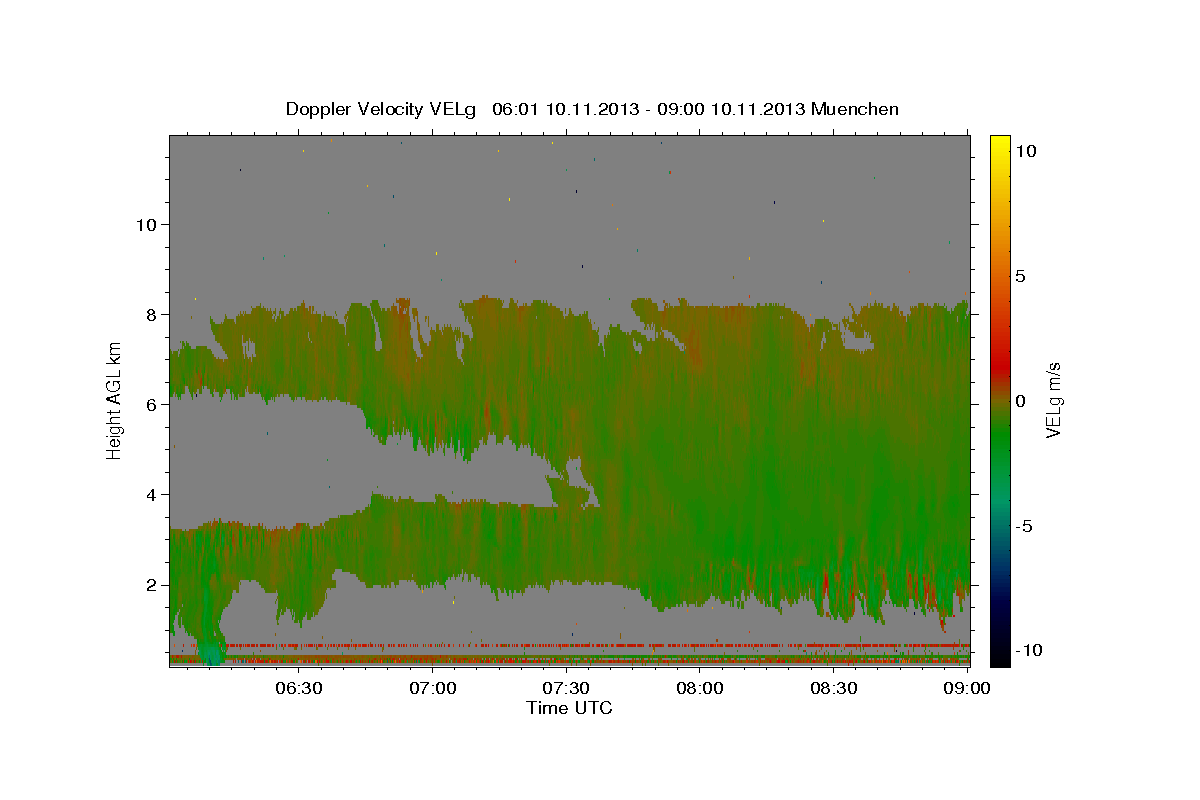Click the 07:30 time tick label
1200x800 pixels.
pyautogui.click(x=566, y=688)
